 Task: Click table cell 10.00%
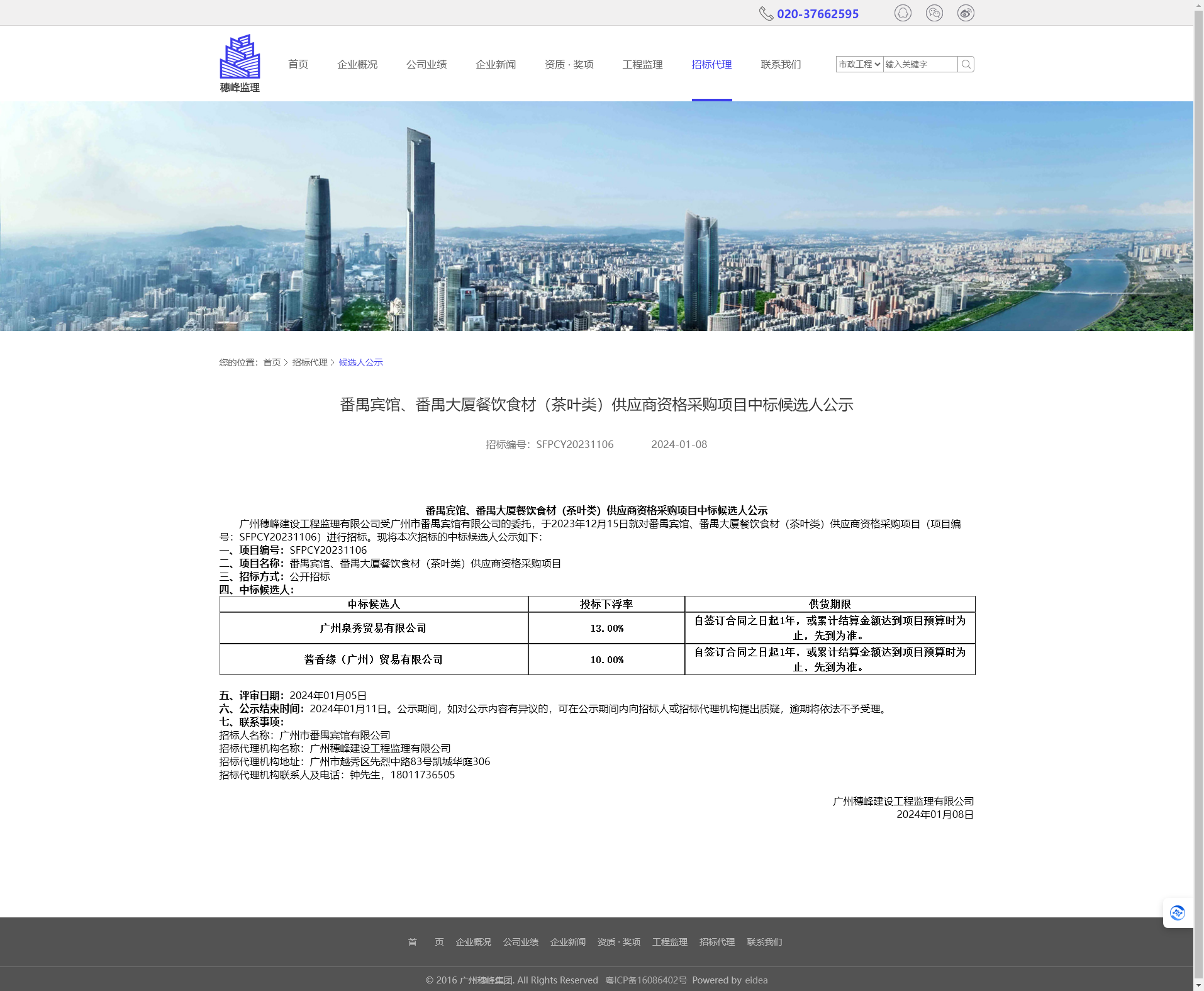tap(606, 659)
